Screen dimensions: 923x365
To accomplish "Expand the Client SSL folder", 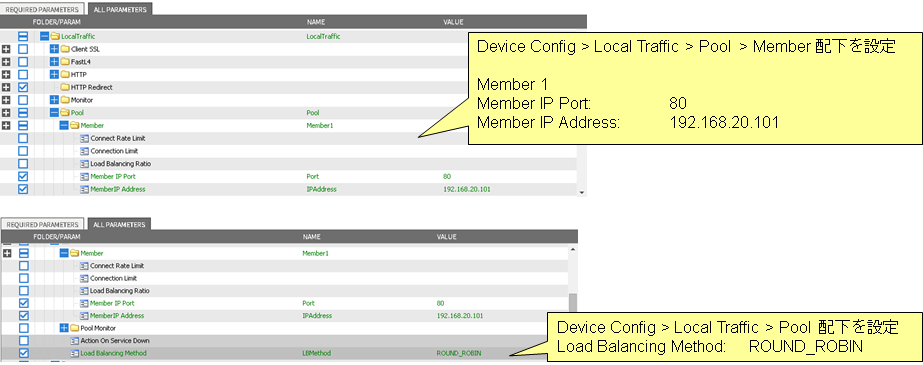I will pyautogui.click(x=54, y=49).
